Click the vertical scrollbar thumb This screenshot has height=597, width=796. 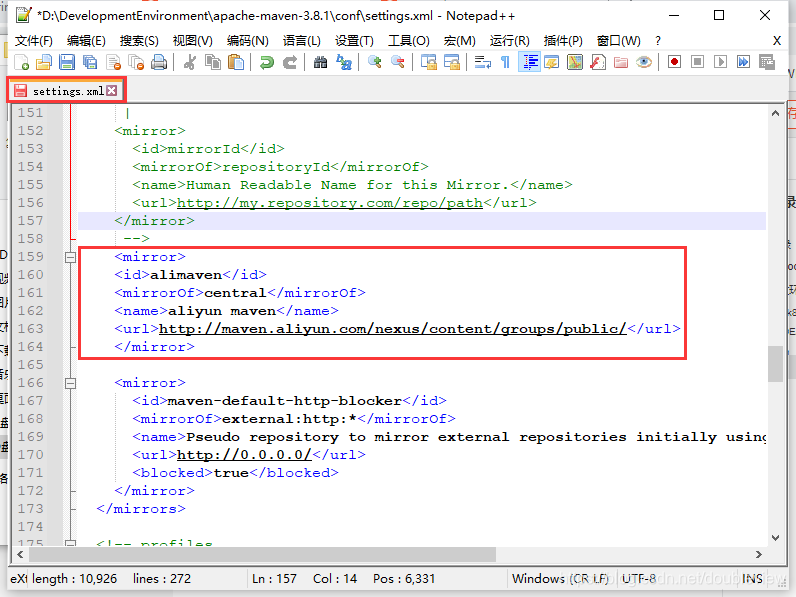pyautogui.click(x=775, y=363)
